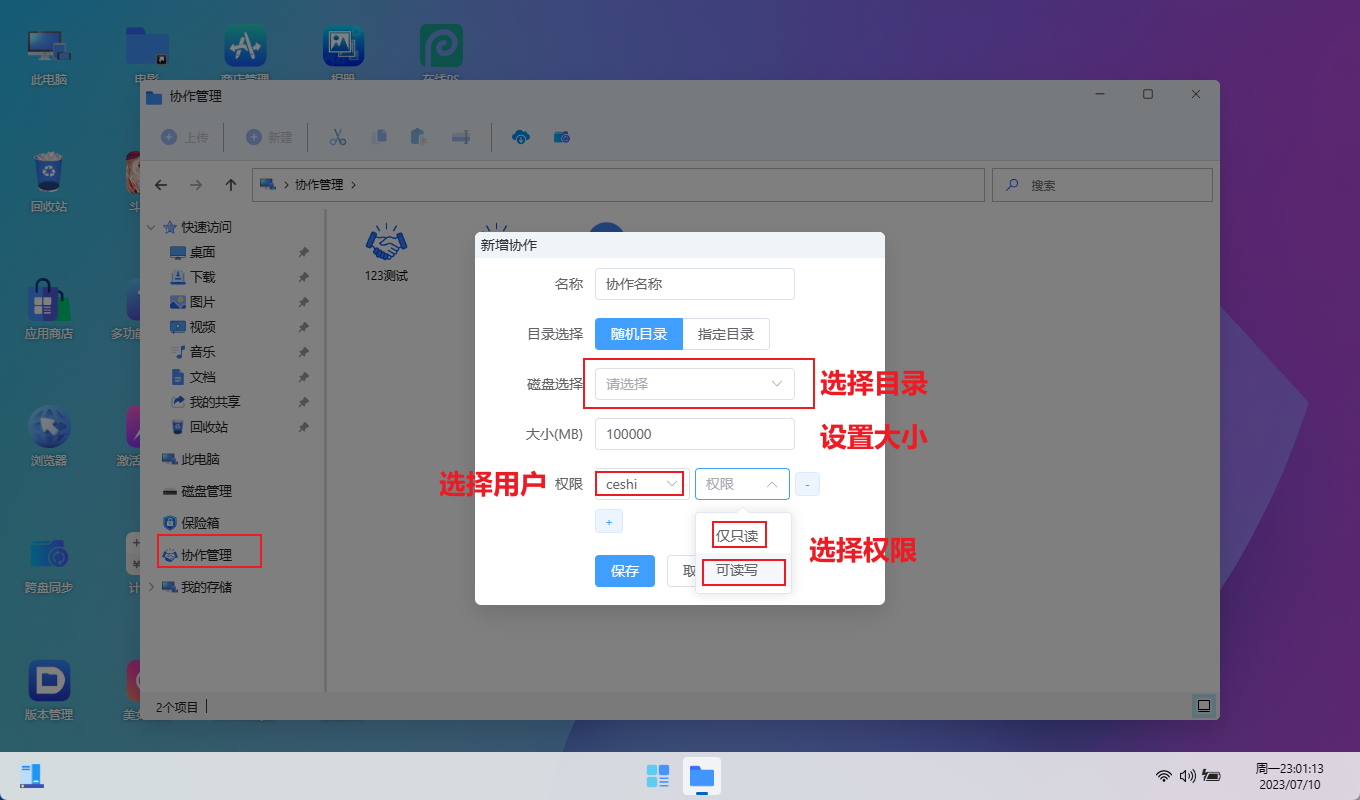This screenshot has height=800, width=1360.
Task: Select 随机目录 directory option
Action: tap(638, 334)
